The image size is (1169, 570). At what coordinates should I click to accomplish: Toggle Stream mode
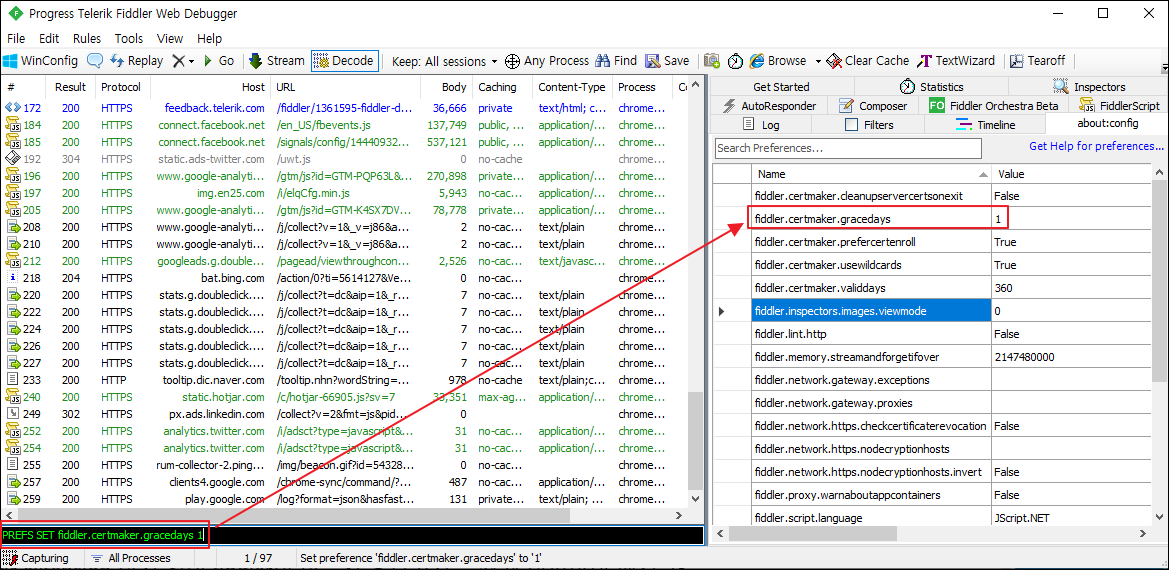click(277, 61)
